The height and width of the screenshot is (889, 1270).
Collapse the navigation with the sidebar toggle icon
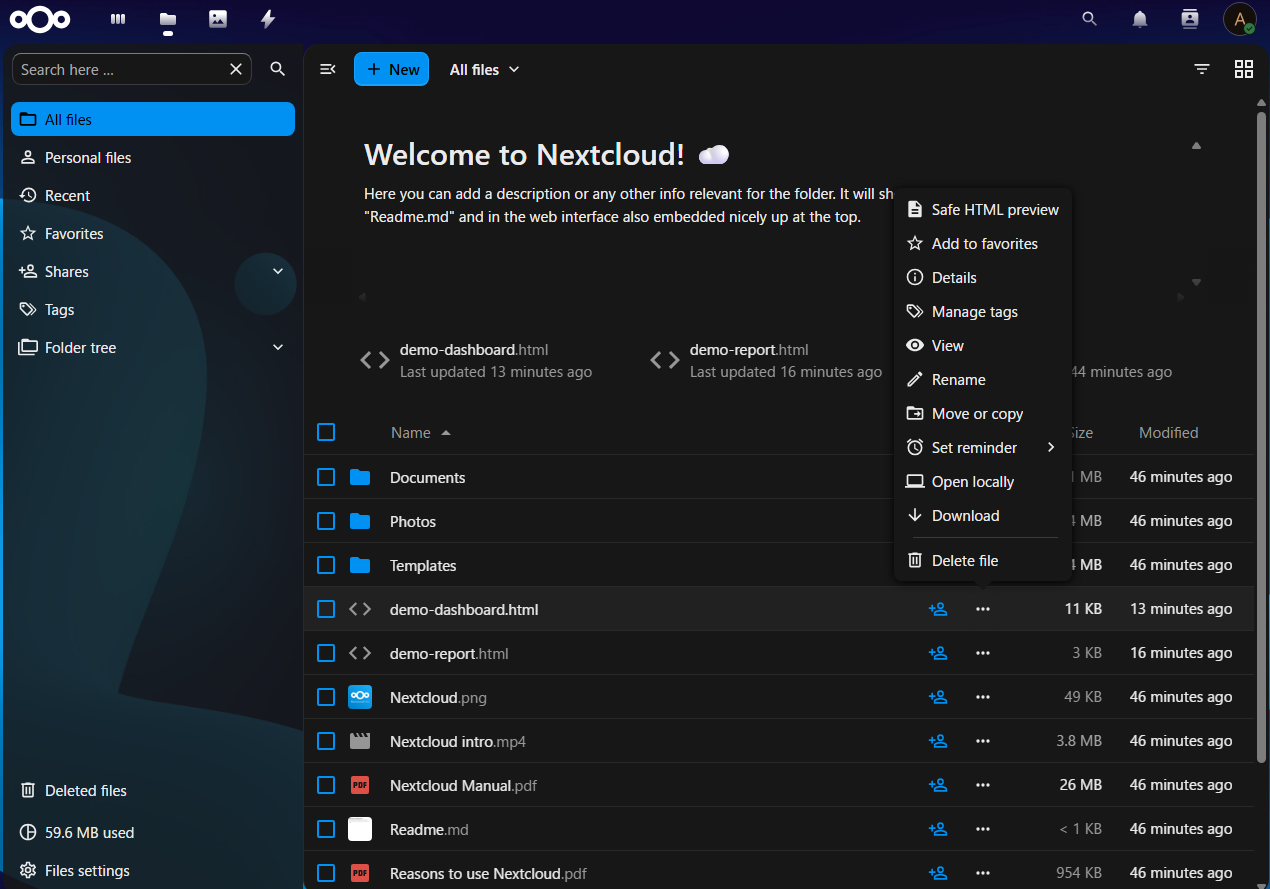(327, 69)
